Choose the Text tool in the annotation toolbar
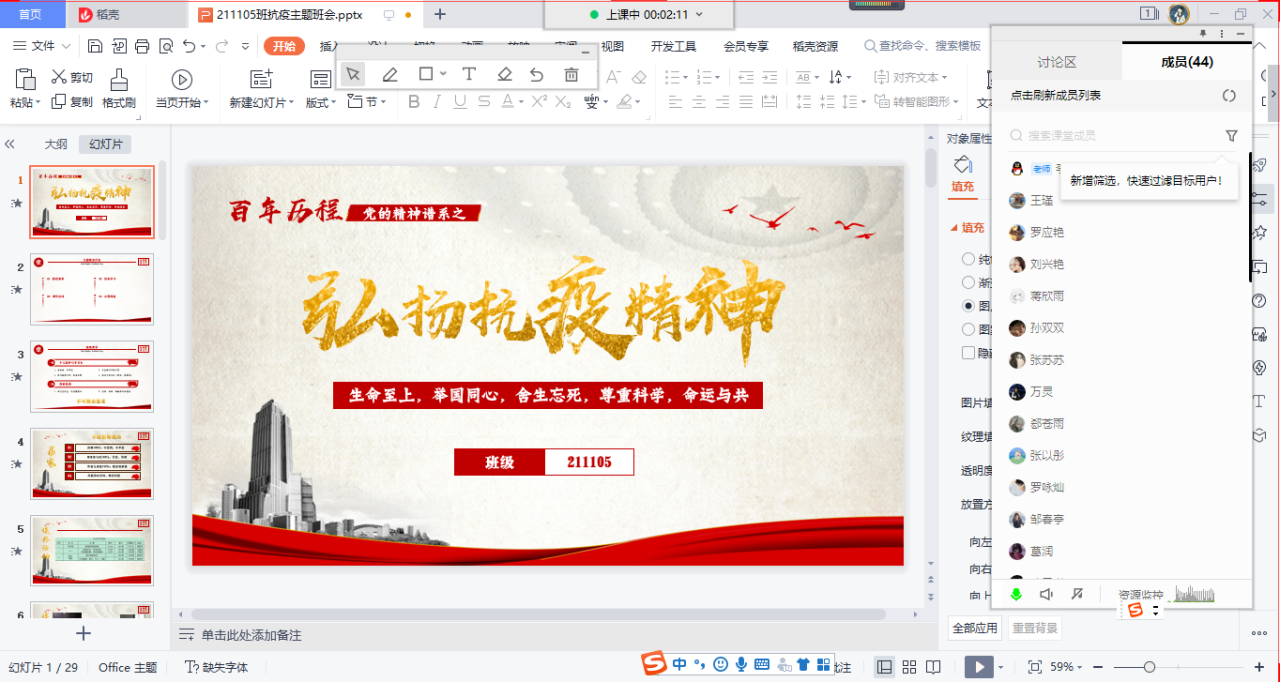1280x682 pixels. click(470, 73)
